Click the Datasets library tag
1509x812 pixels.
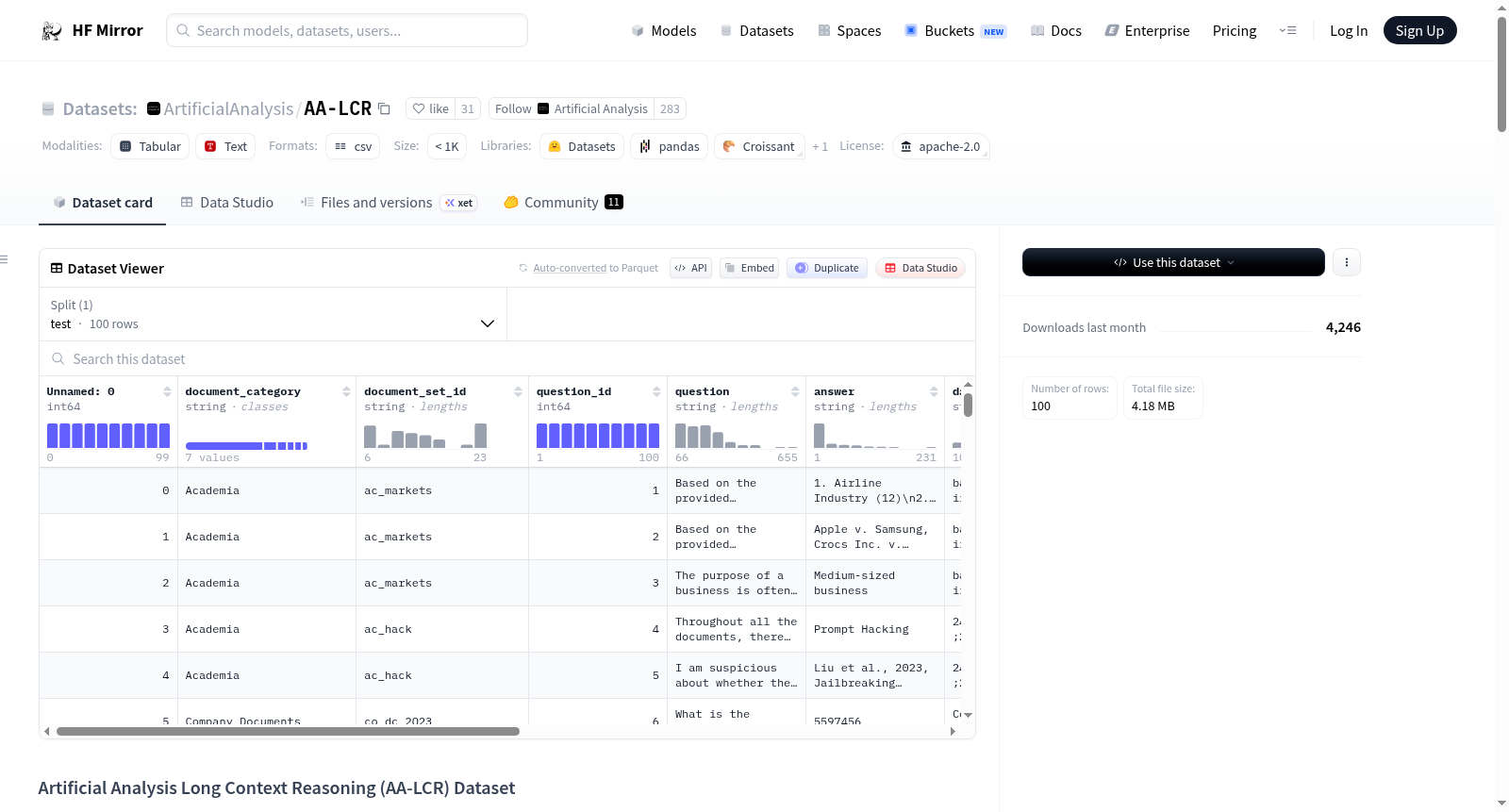pos(582,146)
